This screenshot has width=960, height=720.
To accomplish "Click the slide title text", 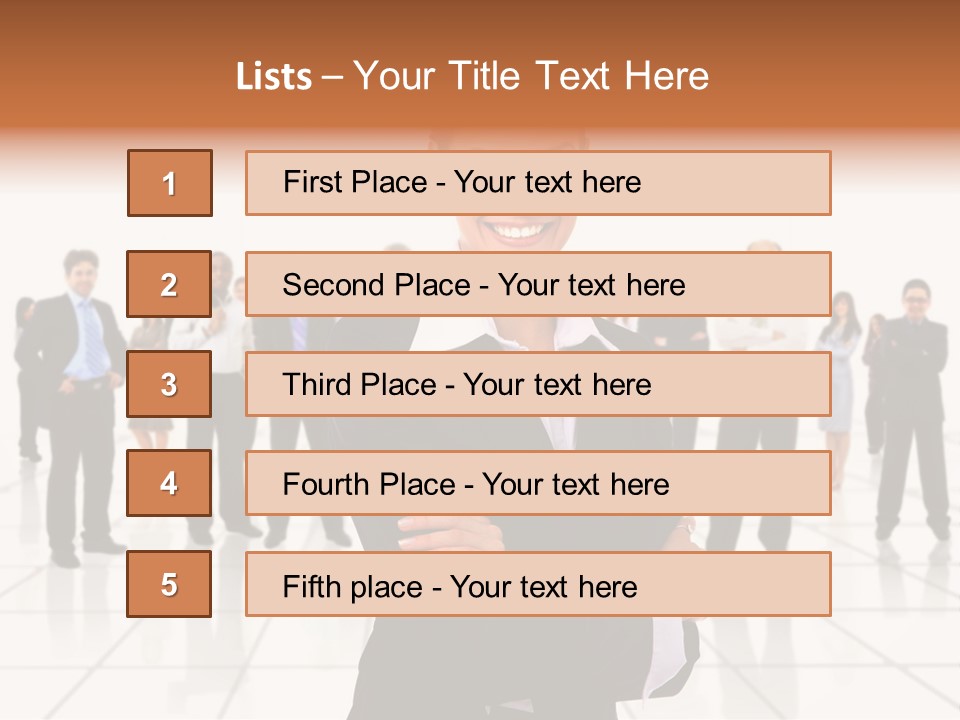I will (472, 76).
